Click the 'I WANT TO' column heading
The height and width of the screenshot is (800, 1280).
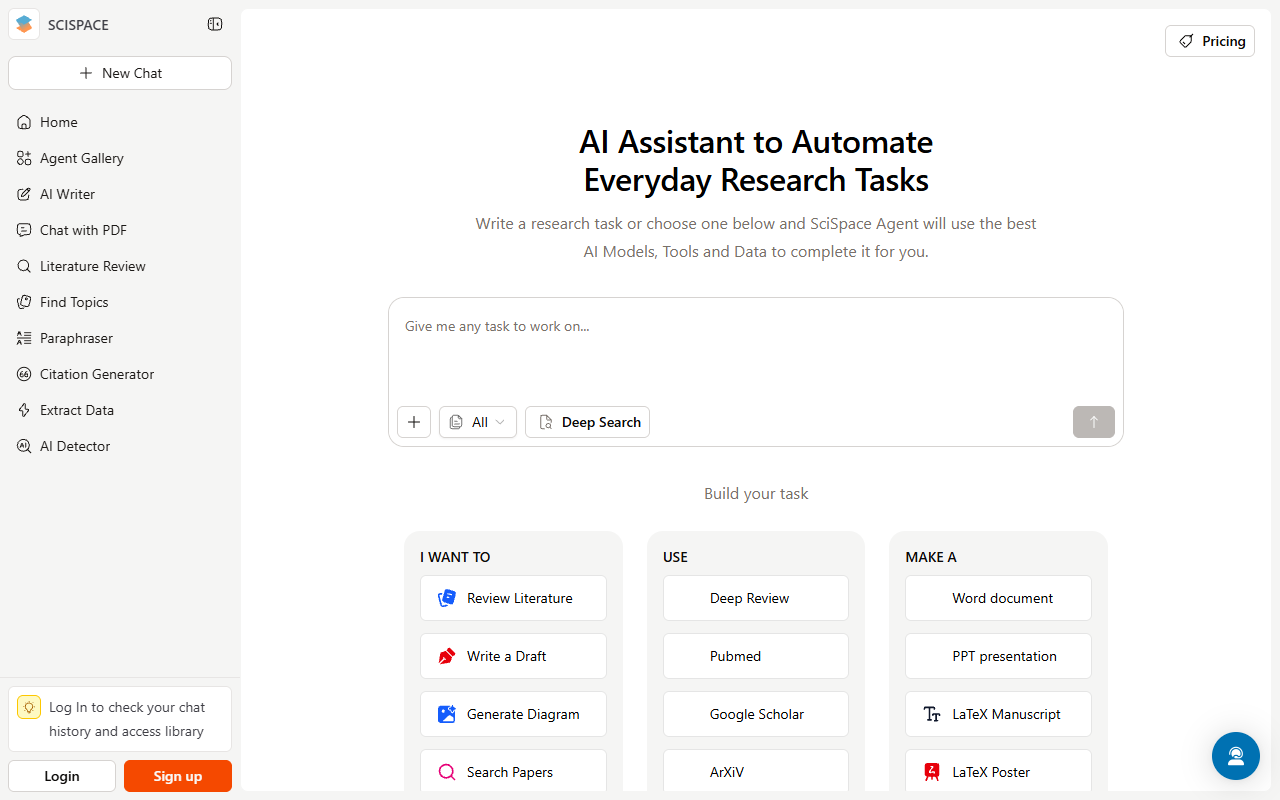point(455,557)
